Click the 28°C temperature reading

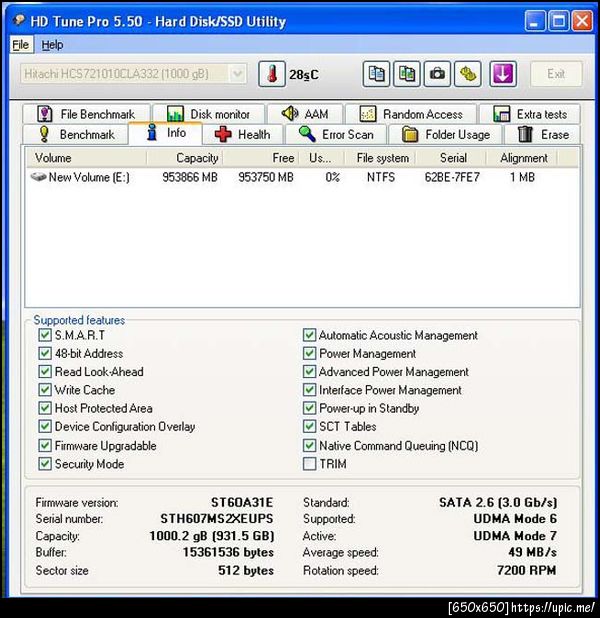click(x=304, y=74)
